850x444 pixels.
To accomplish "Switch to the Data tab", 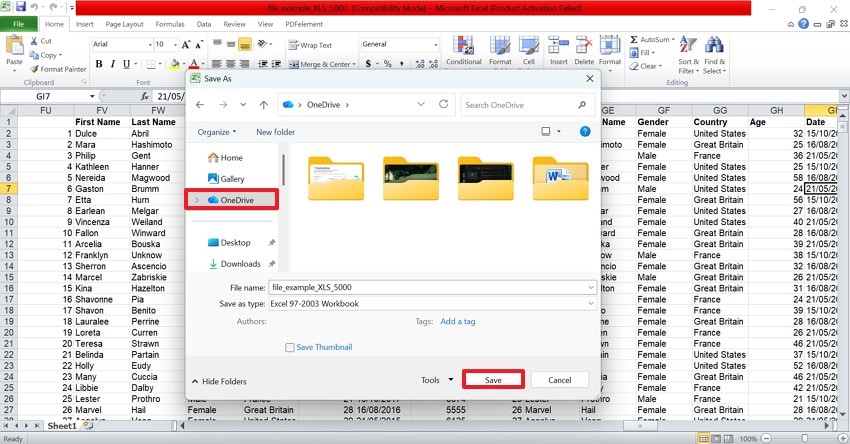I will click(204, 24).
